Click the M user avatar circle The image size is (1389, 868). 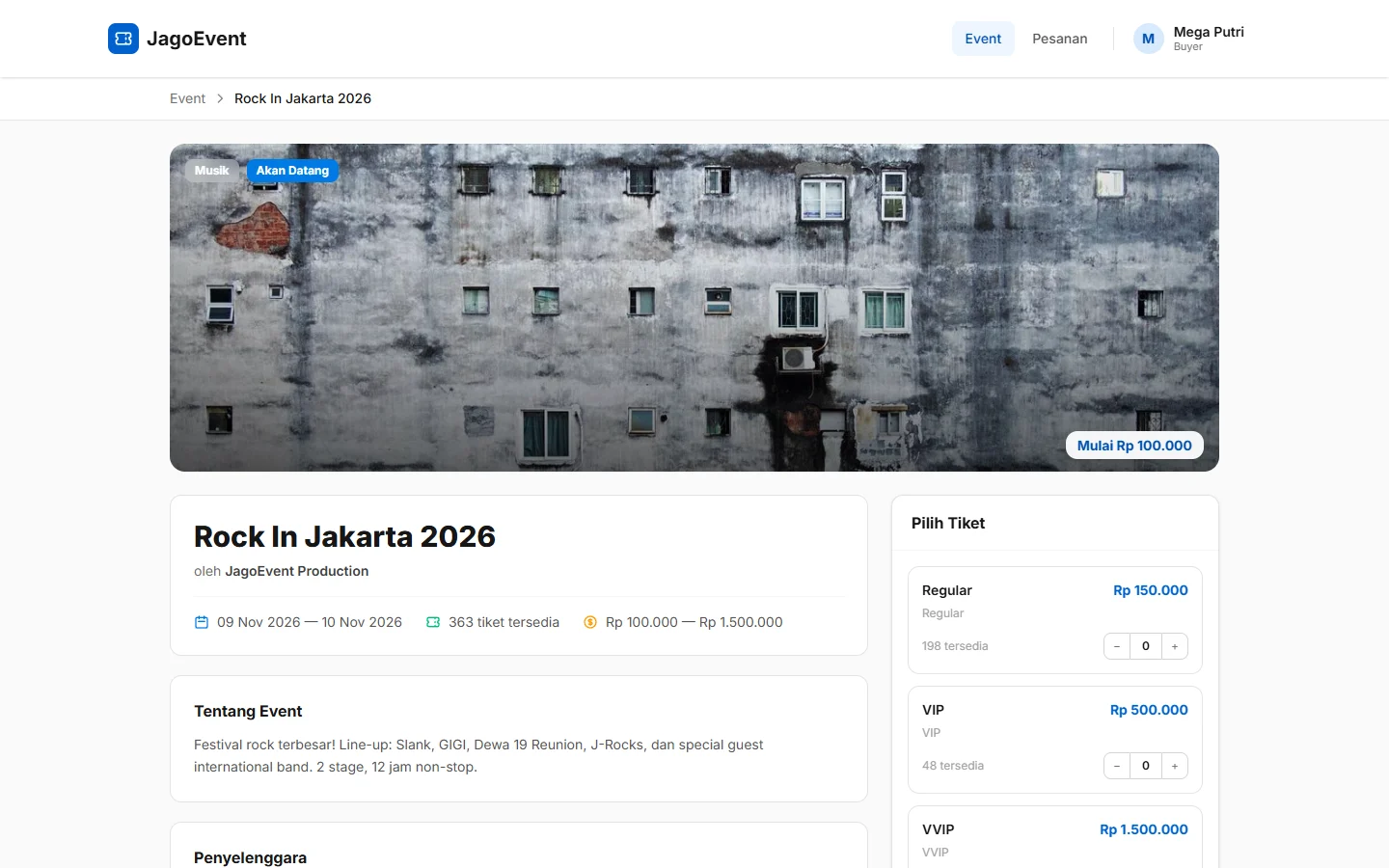click(1148, 39)
